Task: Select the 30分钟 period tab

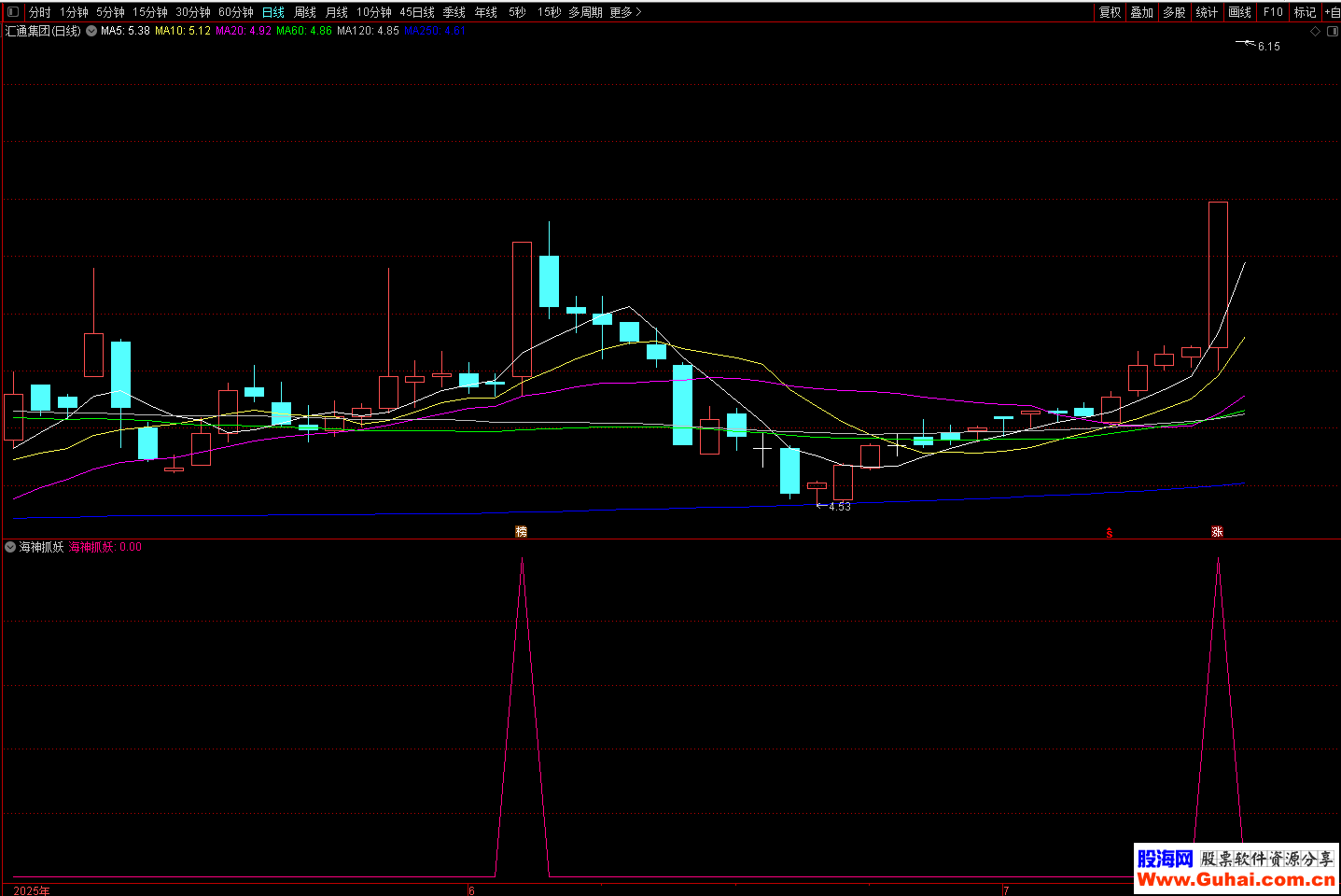Action: (x=193, y=12)
